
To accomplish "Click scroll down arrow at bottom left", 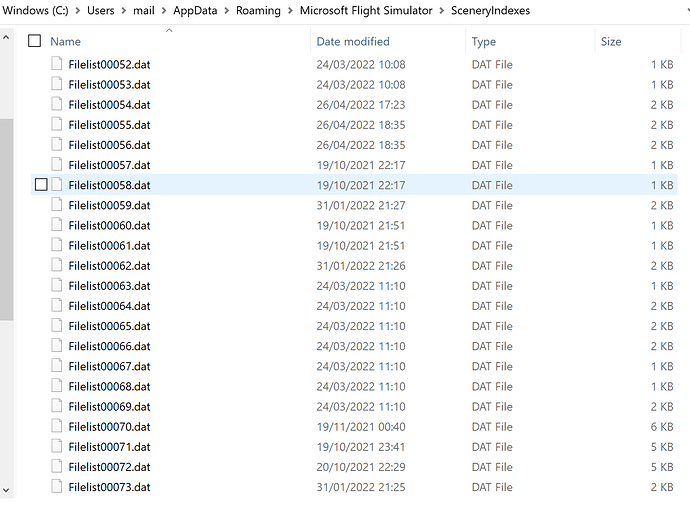I will [x=6, y=490].
